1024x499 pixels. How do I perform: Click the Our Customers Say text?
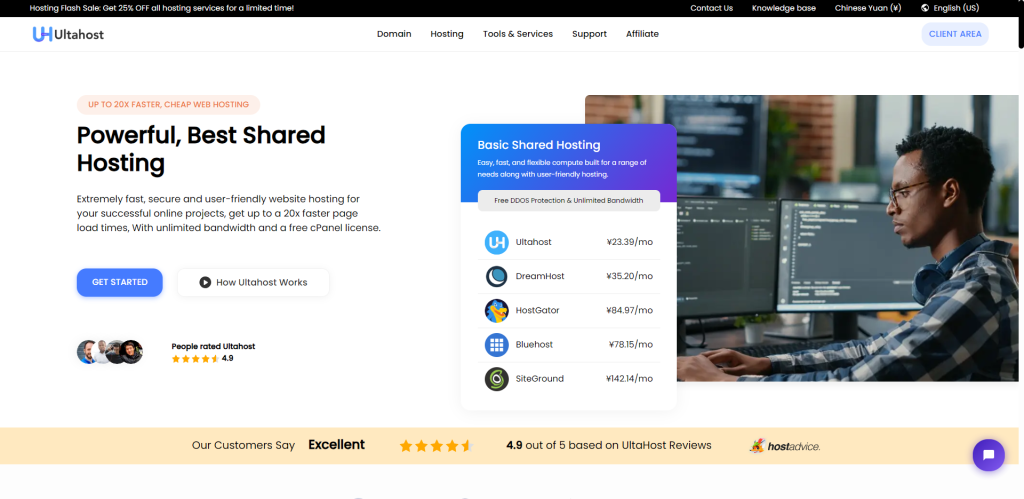click(x=244, y=445)
